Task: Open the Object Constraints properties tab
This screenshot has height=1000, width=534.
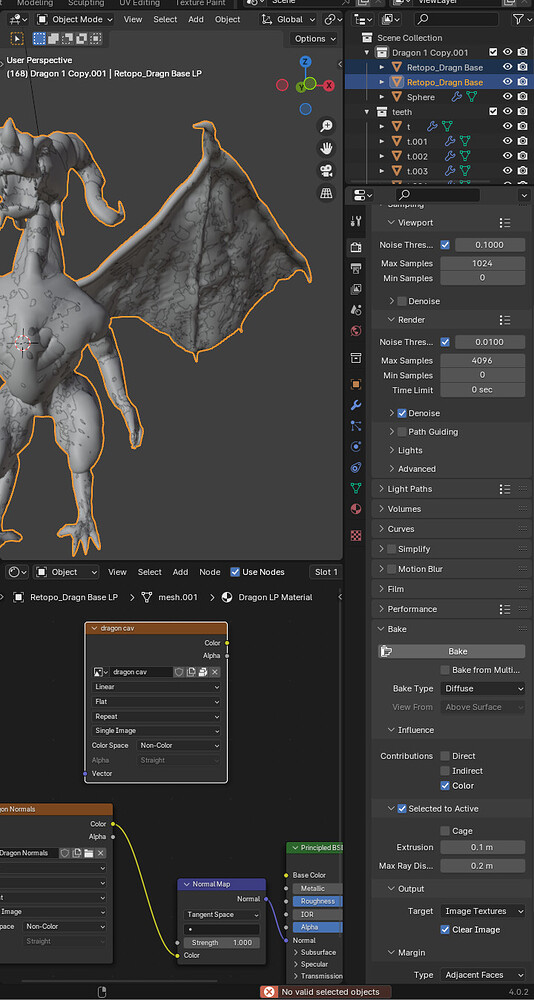Action: click(356, 467)
